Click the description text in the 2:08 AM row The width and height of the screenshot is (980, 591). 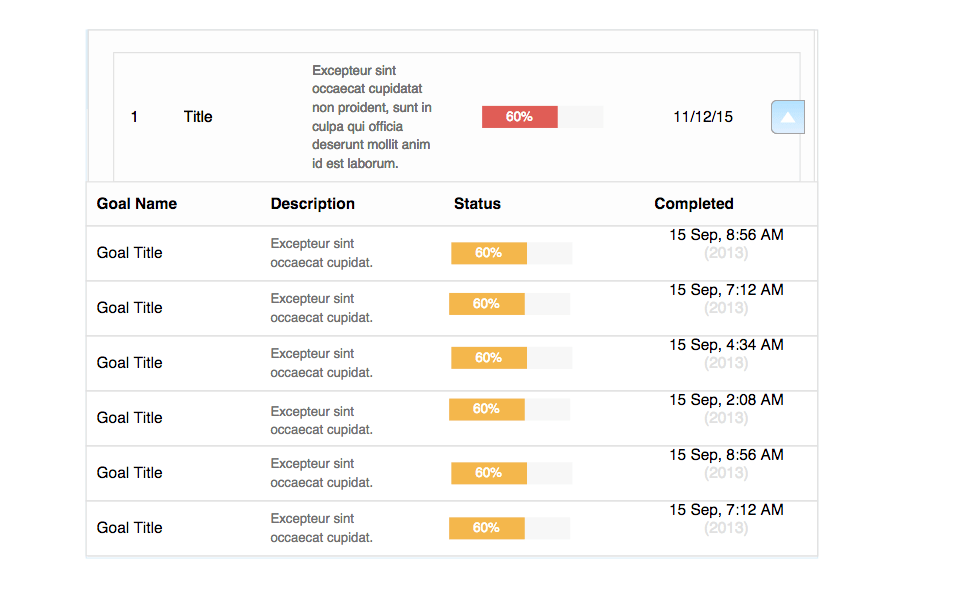pos(321,420)
